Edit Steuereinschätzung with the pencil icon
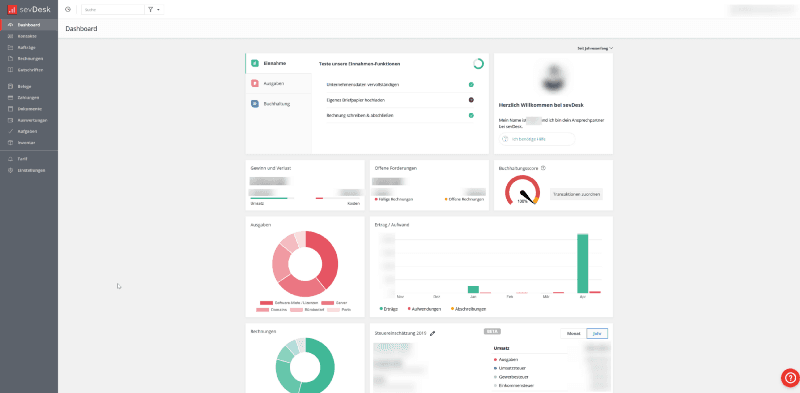 coord(433,333)
